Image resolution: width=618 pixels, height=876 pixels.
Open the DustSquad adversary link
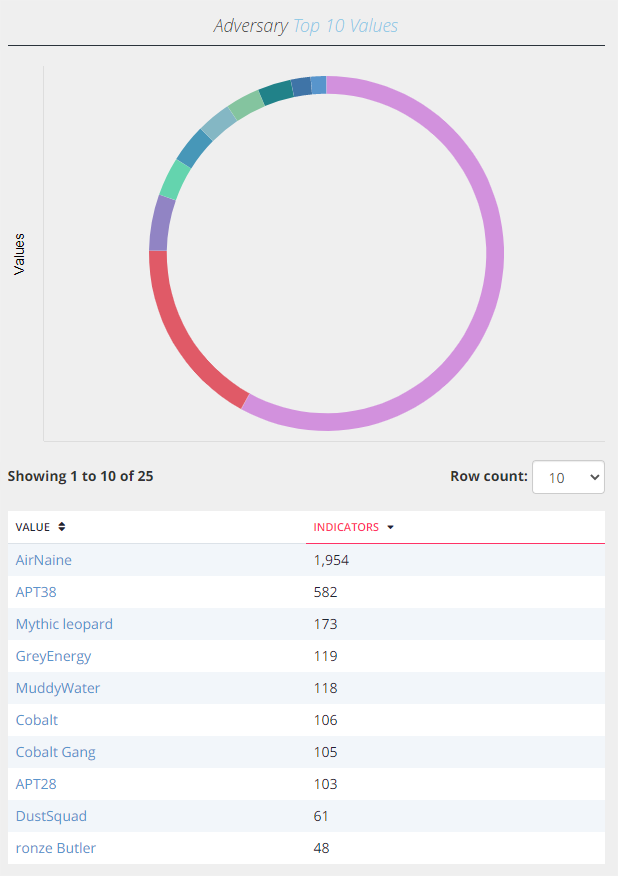tap(51, 816)
